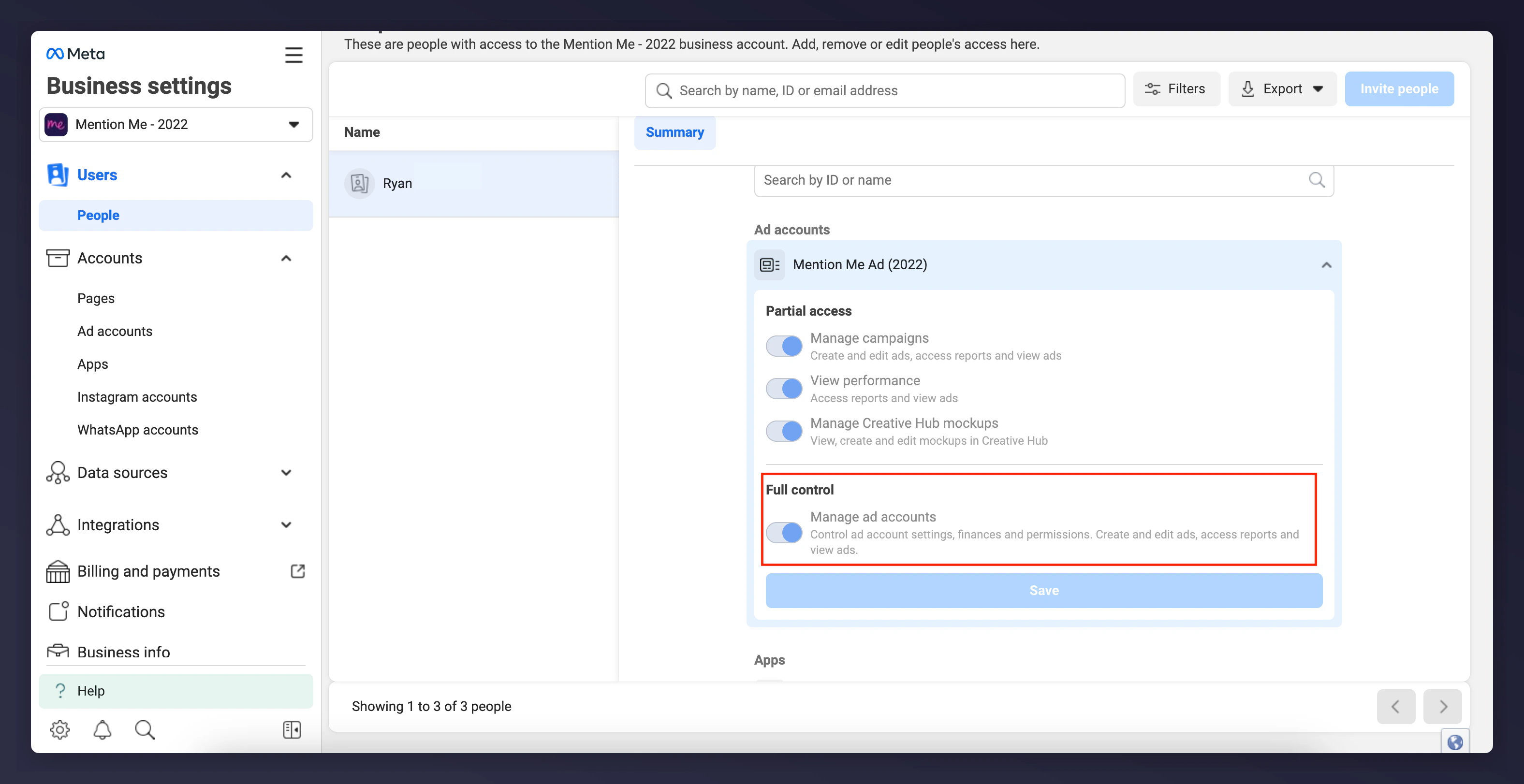The width and height of the screenshot is (1524, 784).
Task: Toggle Manage campaigns permission
Action: [784, 346]
